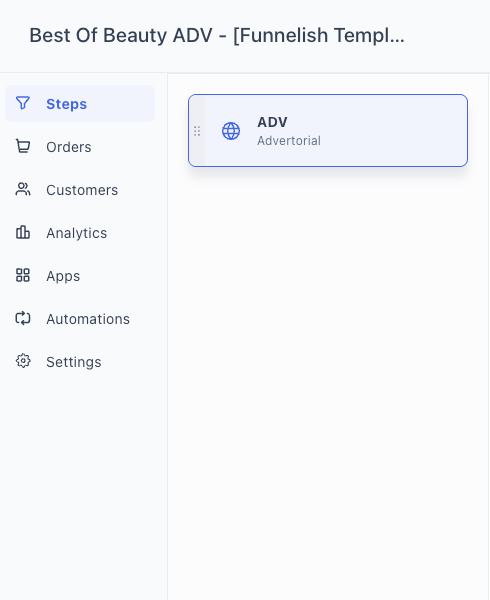Click the shopping cart Orders icon
490x600 pixels.
(x=23, y=146)
